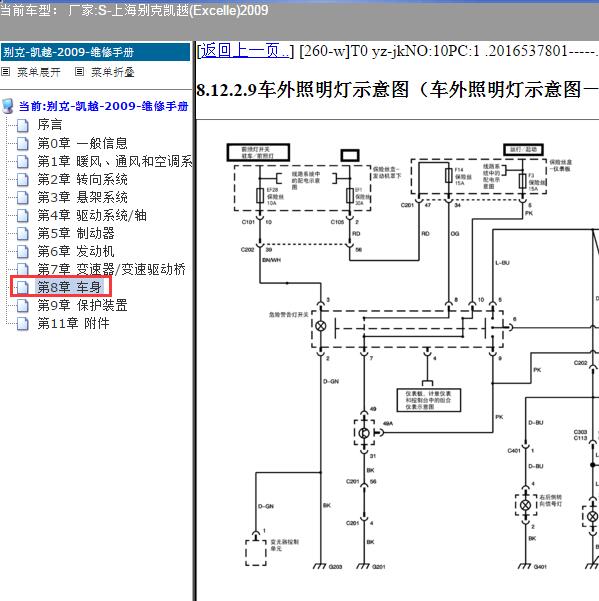Click the page icon next to 第4章
This screenshot has height=601, width=599.
[23, 215]
